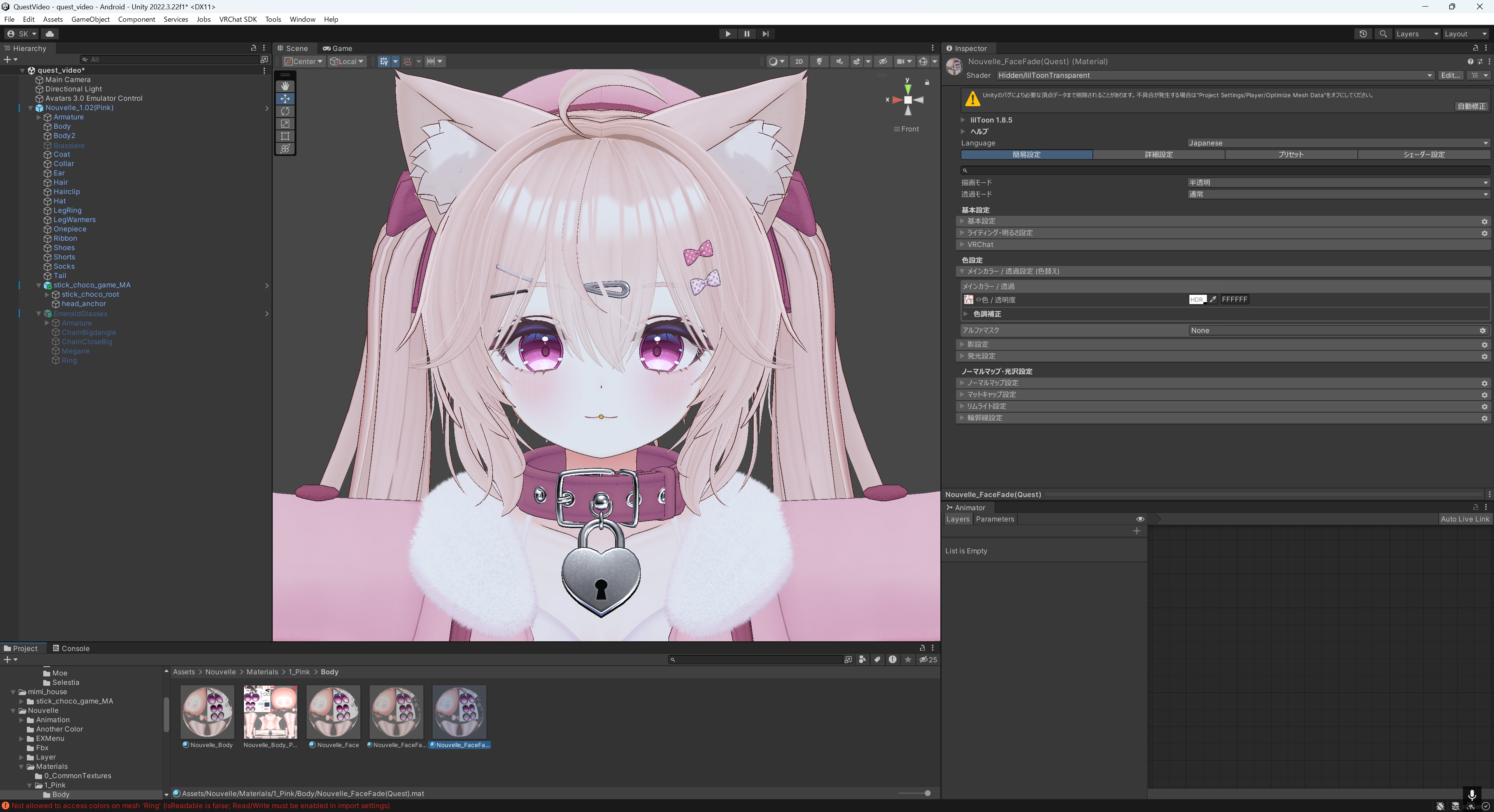This screenshot has height=812, width=1494.
Task: Toggle the Inspector lock icon
Action: 1475,48
